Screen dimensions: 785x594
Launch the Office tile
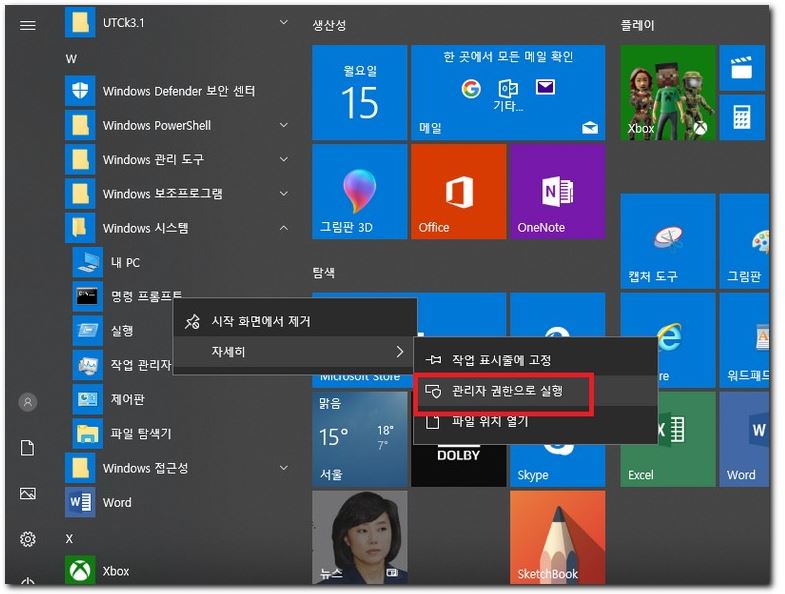pyautogui.click(x=459, y=191)
